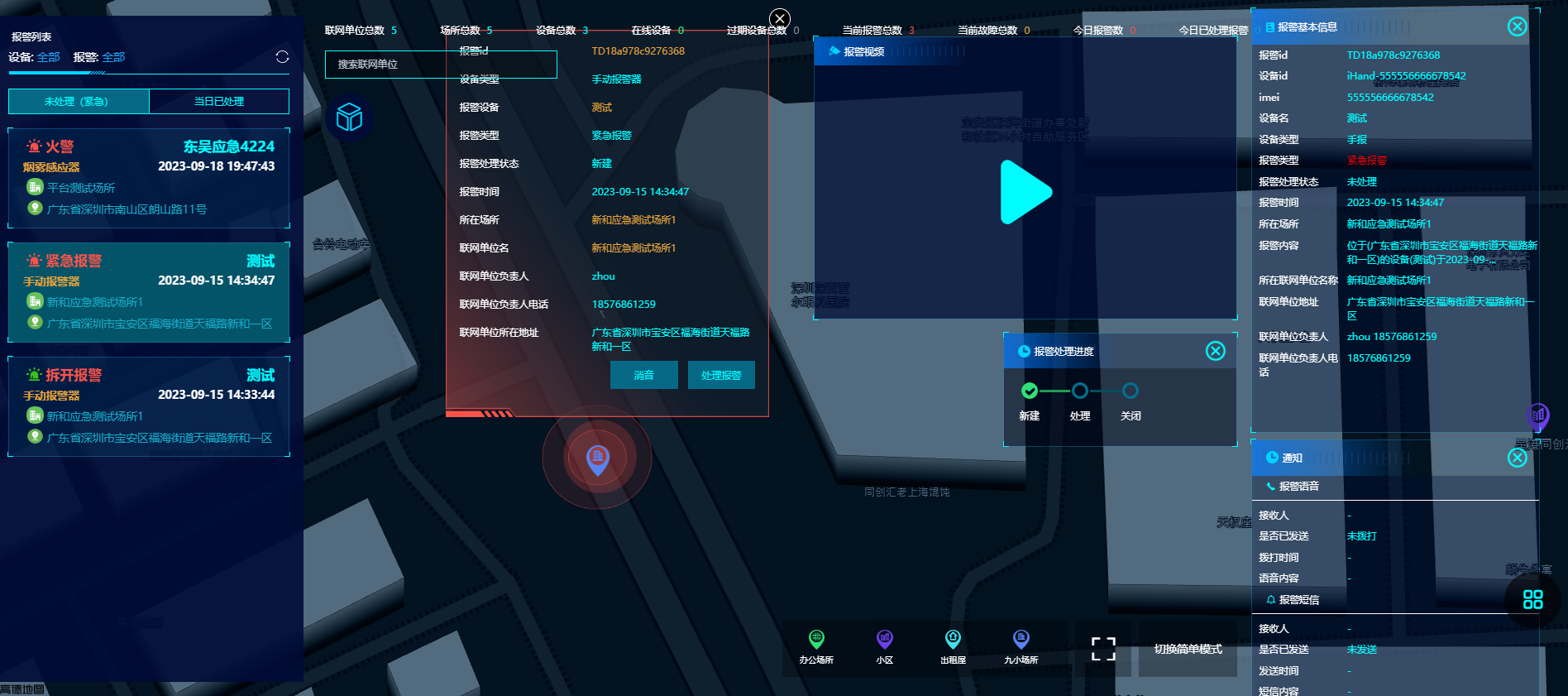Open the 3D cube view icon
The image size is (1568, 696).
[349, 117]
